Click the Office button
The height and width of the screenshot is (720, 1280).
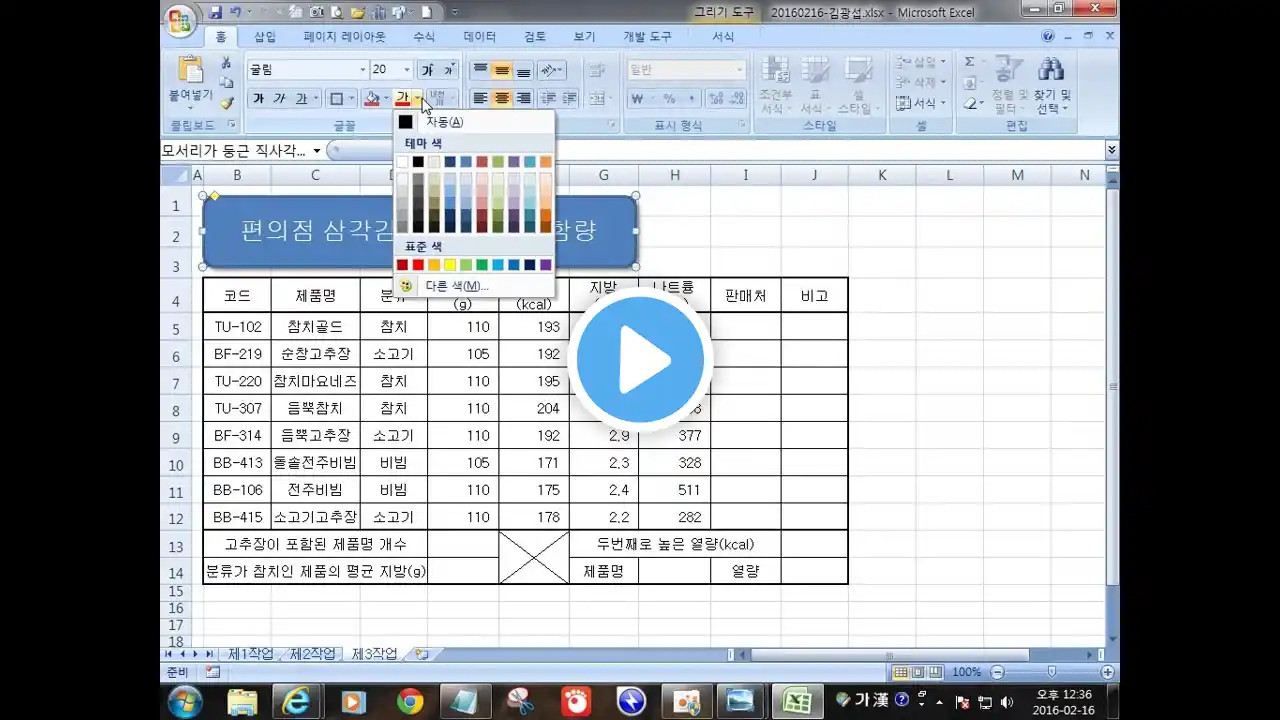[x=180, y=19]
